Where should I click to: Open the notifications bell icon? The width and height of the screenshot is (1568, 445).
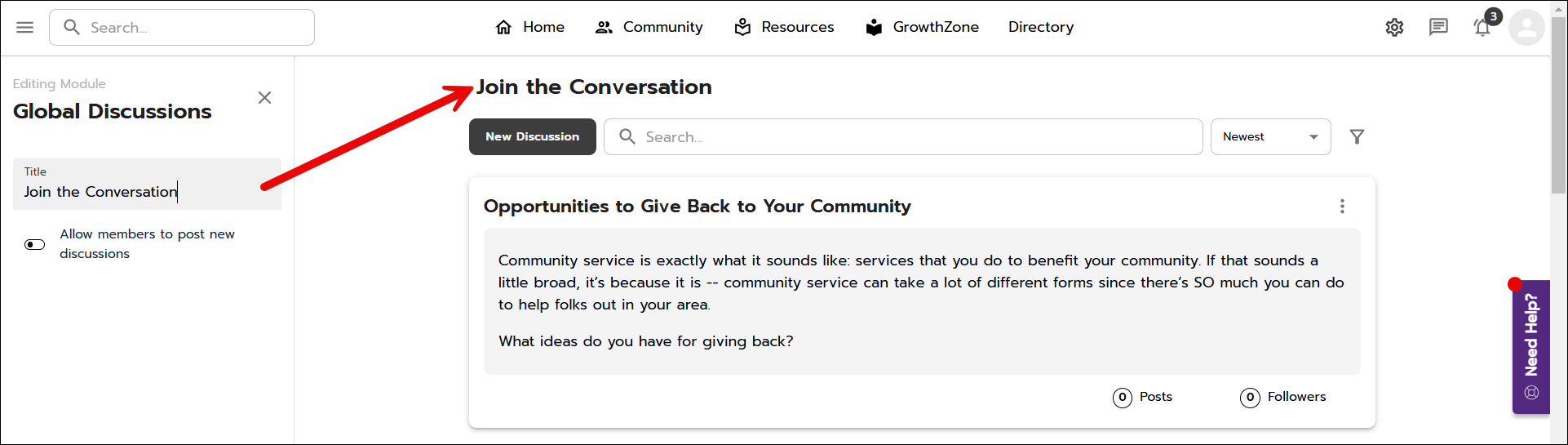click(1482, 28)
